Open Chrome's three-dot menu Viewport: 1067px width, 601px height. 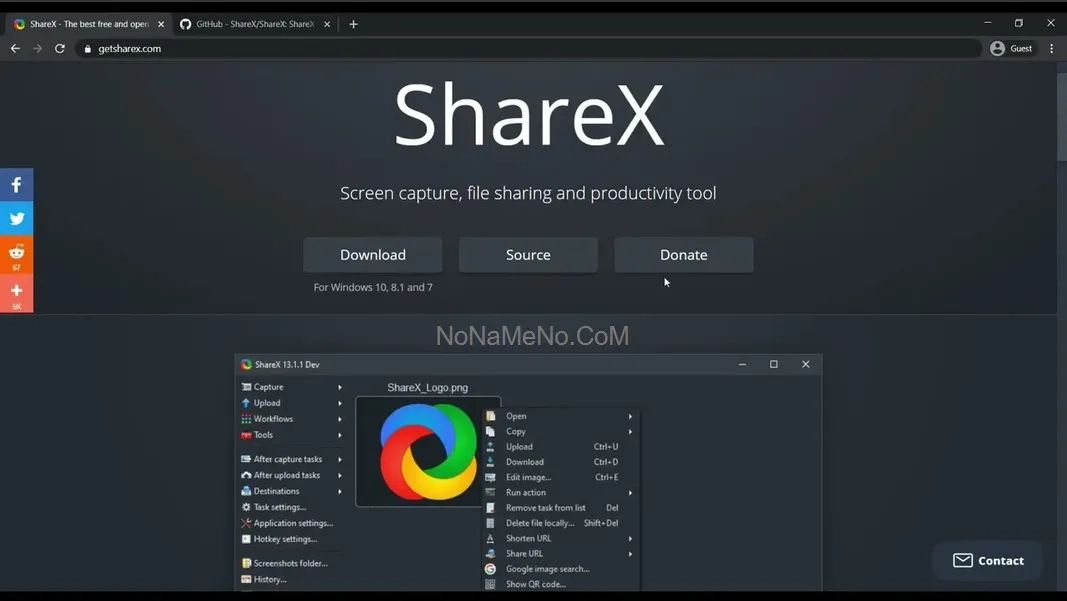pos(1051,48)
